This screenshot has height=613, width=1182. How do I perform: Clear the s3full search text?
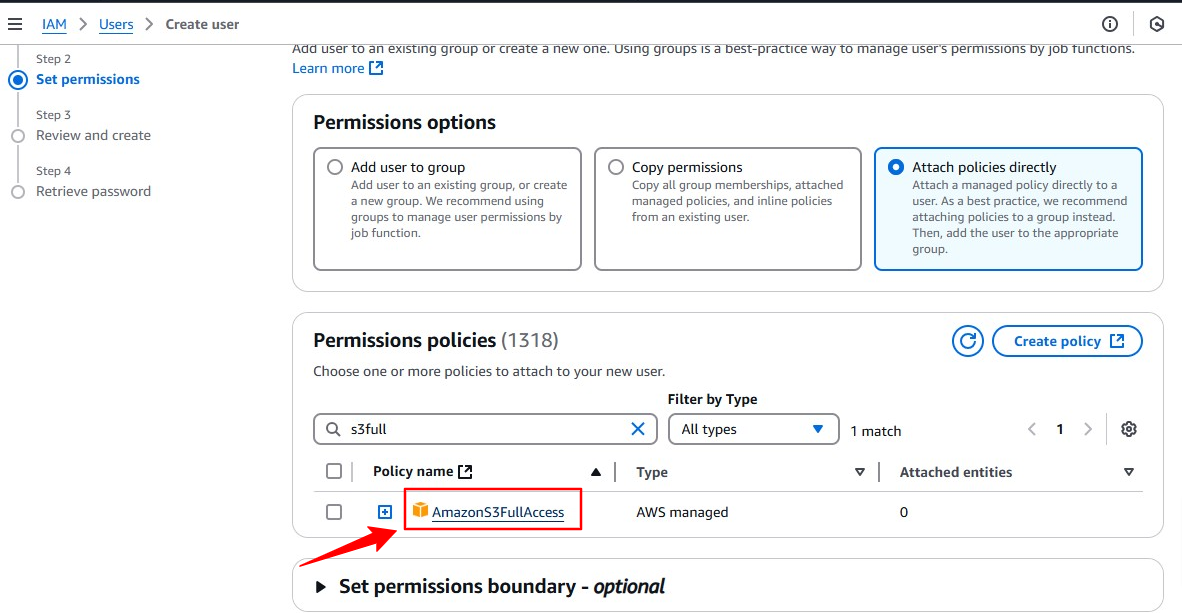tap(638, 429)
